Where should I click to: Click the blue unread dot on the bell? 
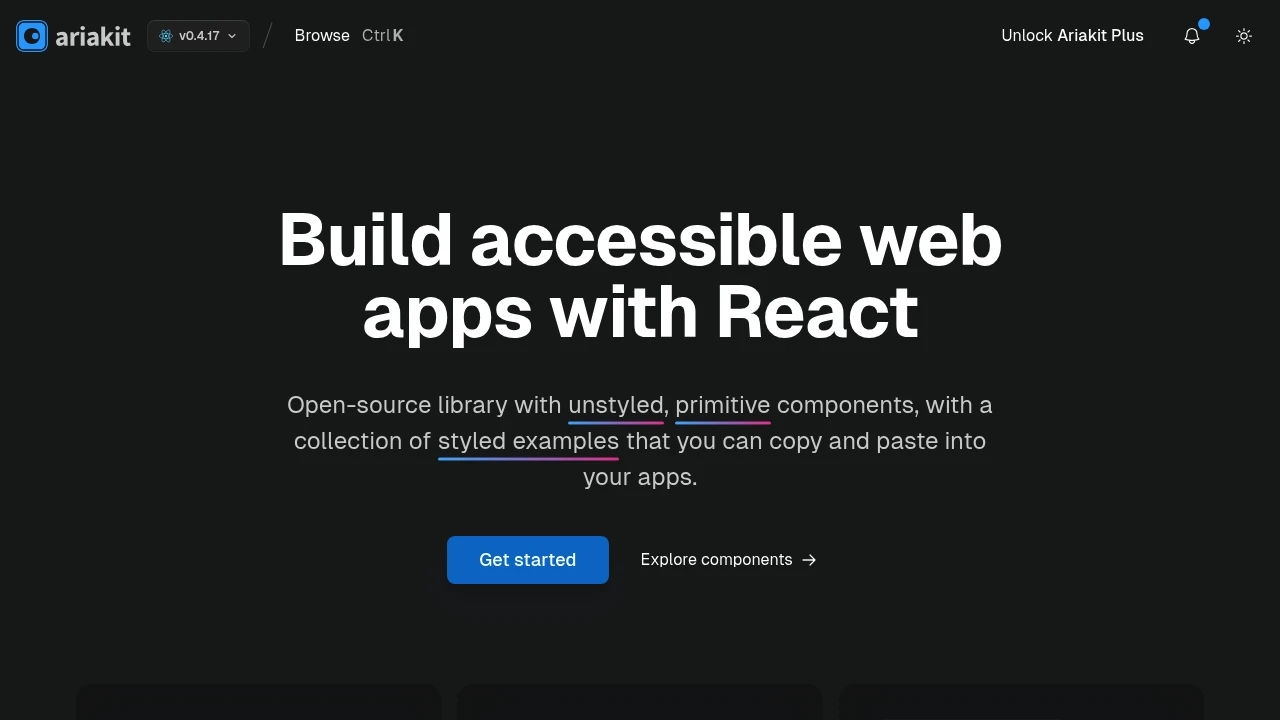point(1204,24)
